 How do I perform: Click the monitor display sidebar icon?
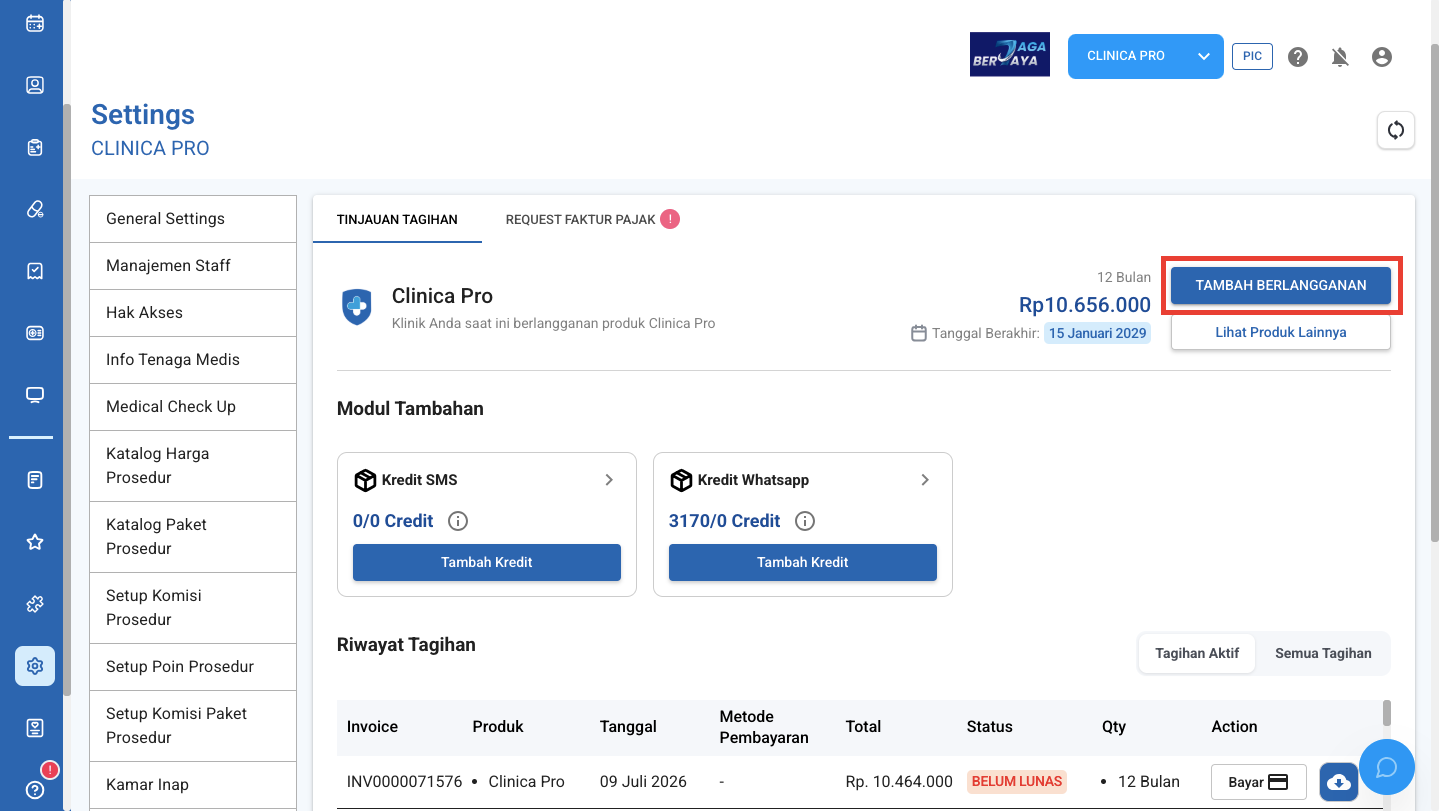(35, 395)
